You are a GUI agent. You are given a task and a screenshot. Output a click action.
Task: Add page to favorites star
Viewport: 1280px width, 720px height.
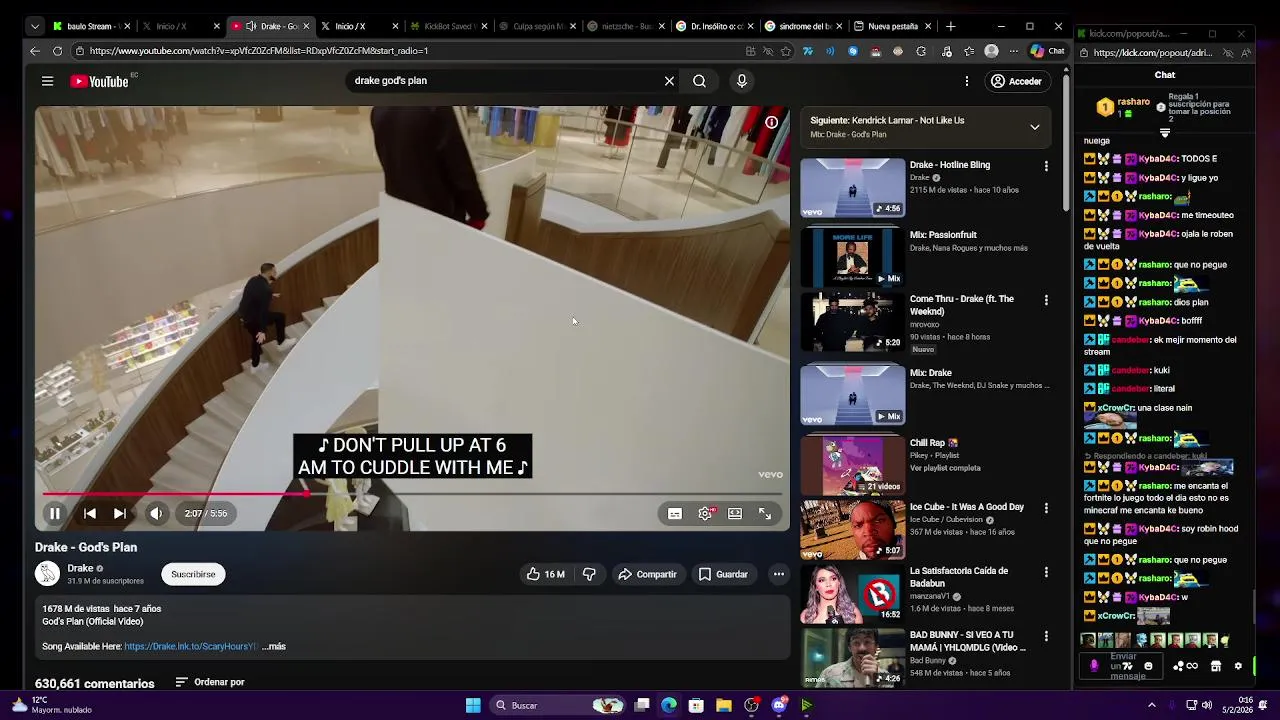click(x=786, y=51)
